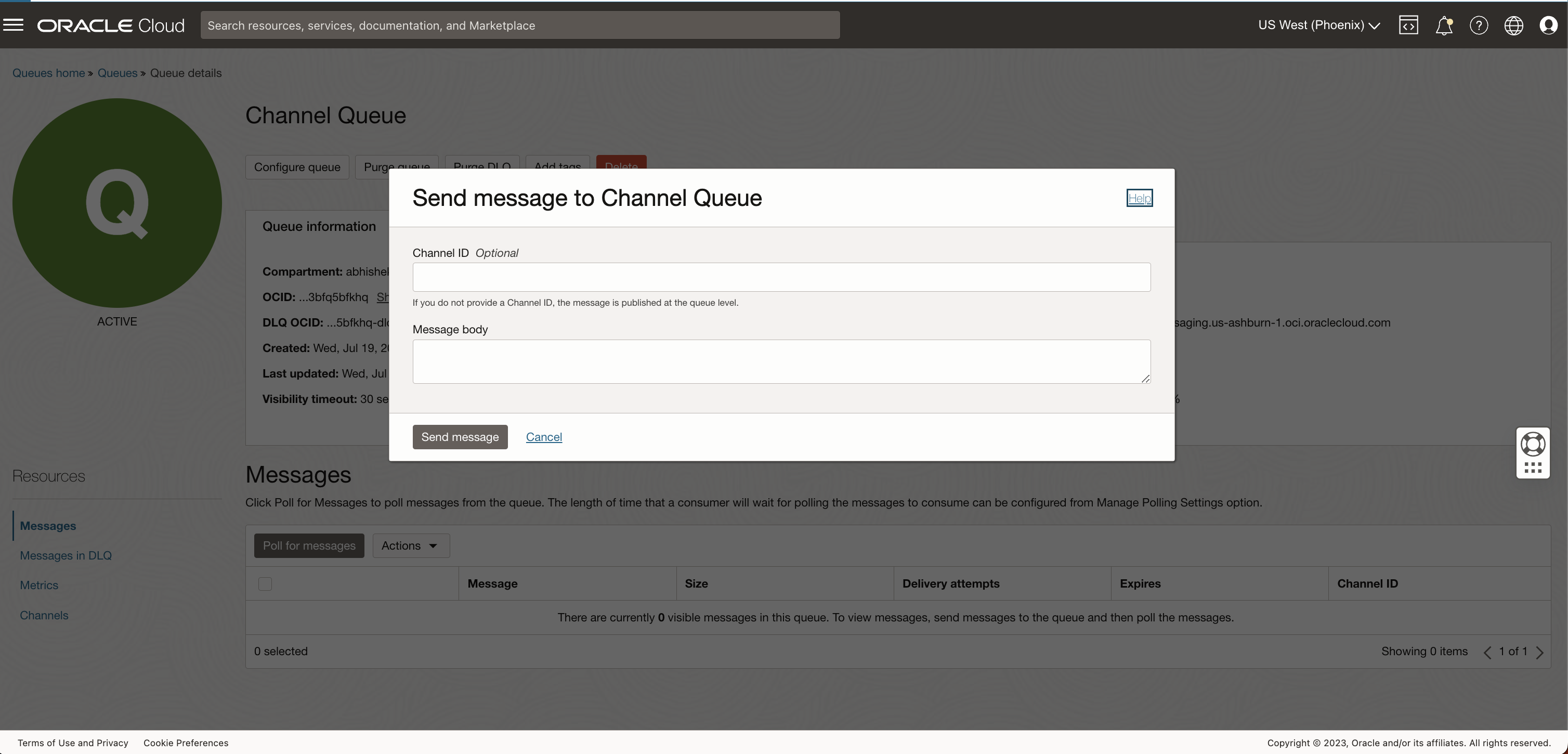The image size is (1568, 754).
Task: Select all messages in the table
Action: 265,583
